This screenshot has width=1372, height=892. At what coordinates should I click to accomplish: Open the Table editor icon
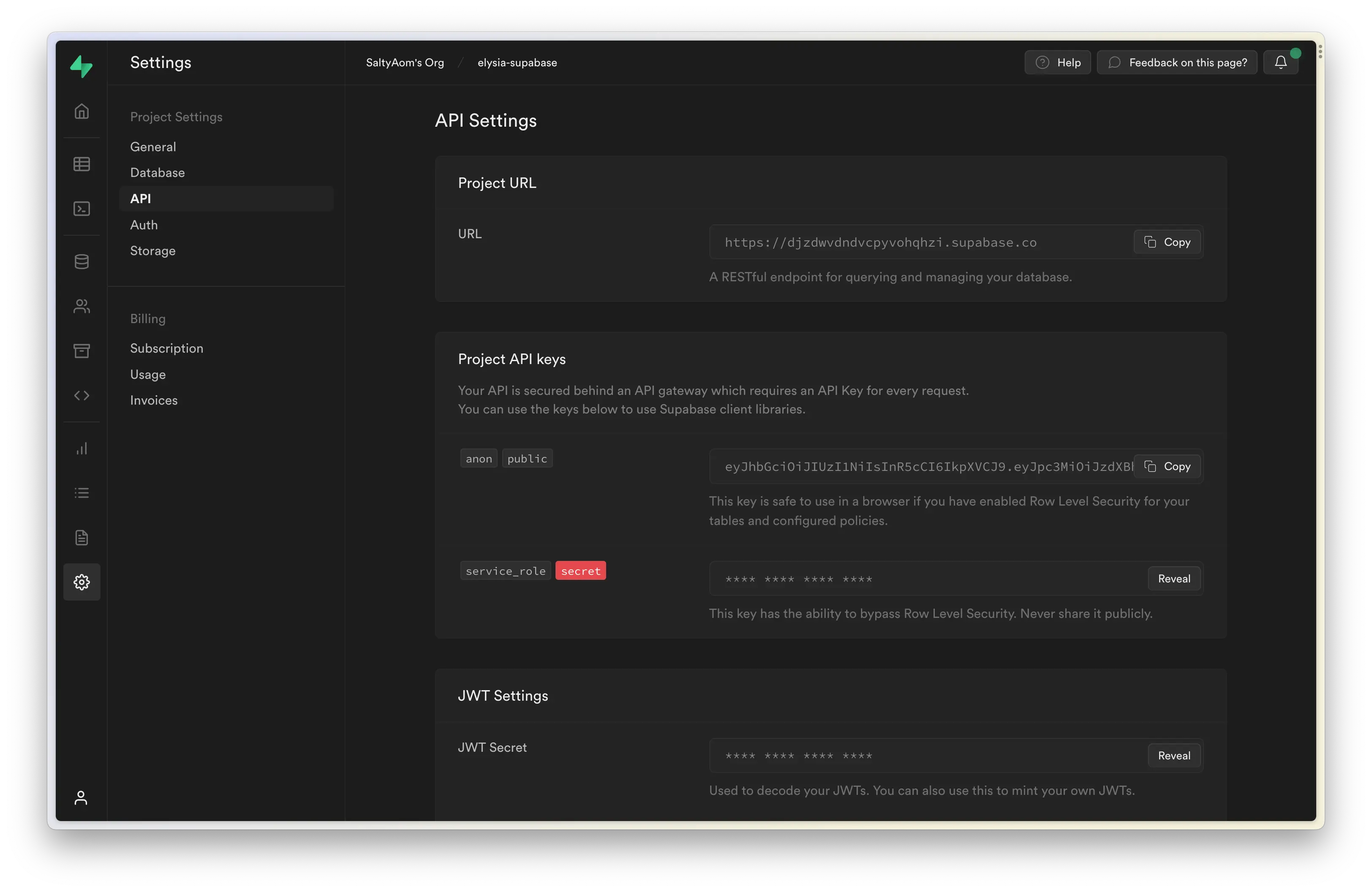[x=81, y=164]
